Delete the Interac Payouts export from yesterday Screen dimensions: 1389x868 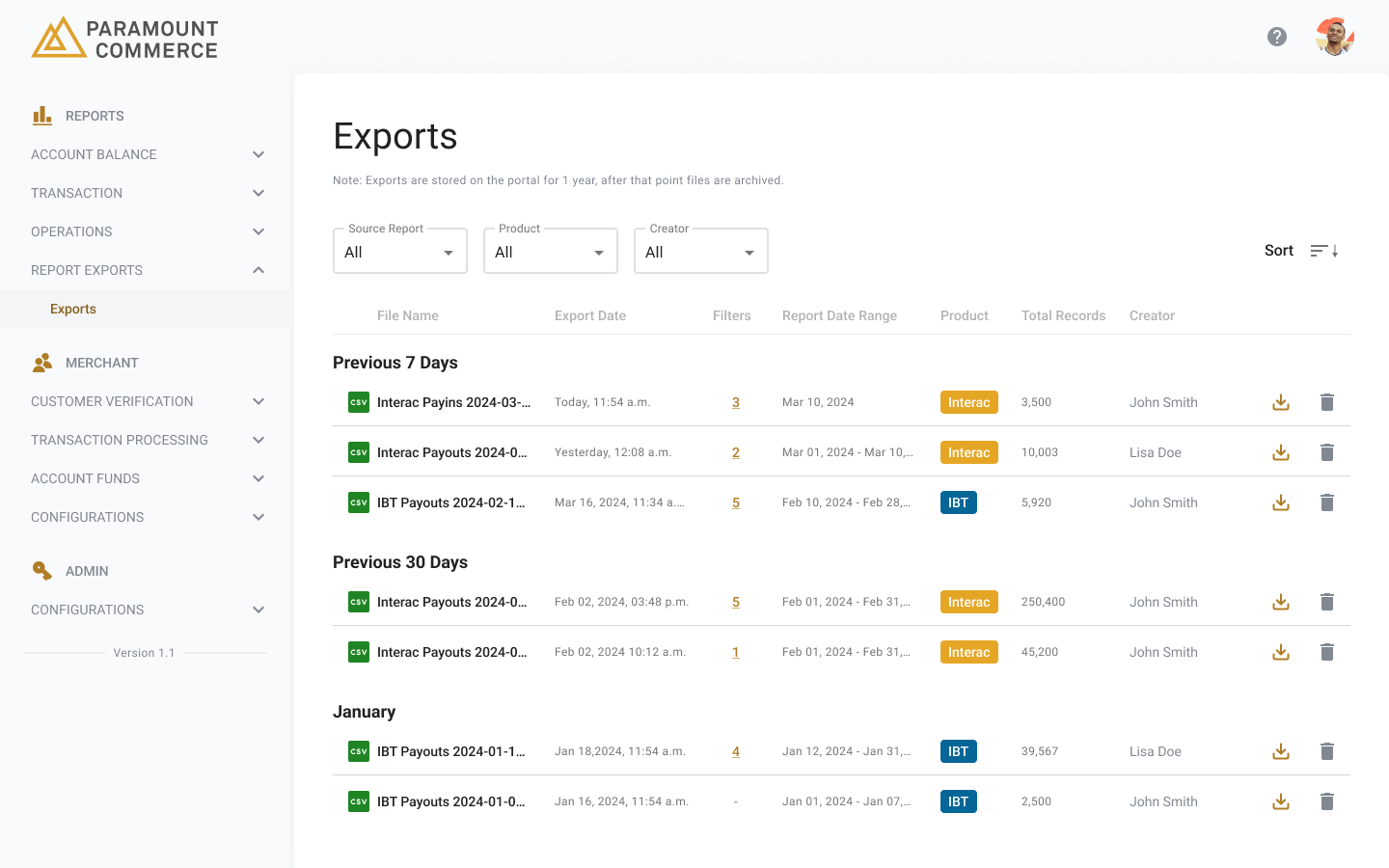click(x=1327, y=451)
